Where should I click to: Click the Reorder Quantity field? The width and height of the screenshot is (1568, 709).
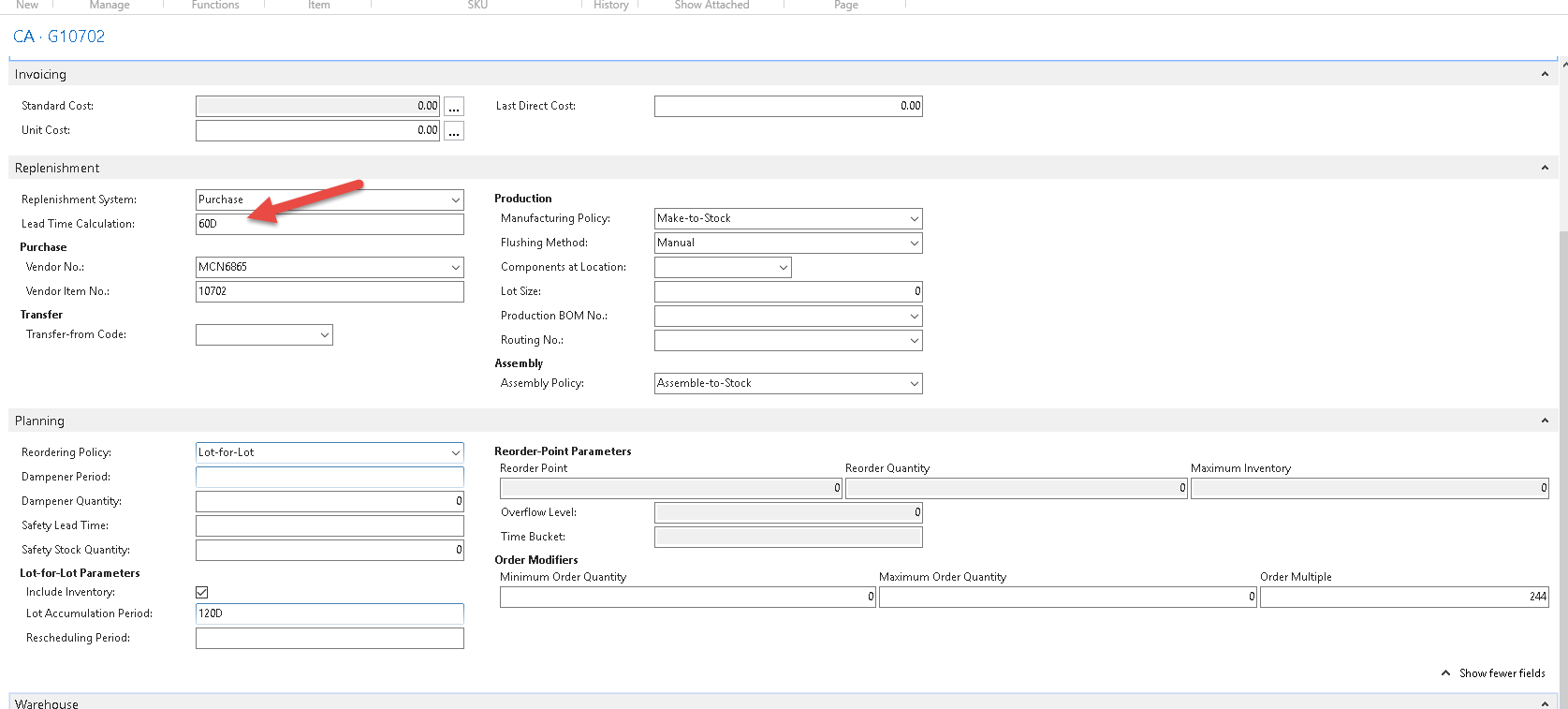(x=1017, y=488)
